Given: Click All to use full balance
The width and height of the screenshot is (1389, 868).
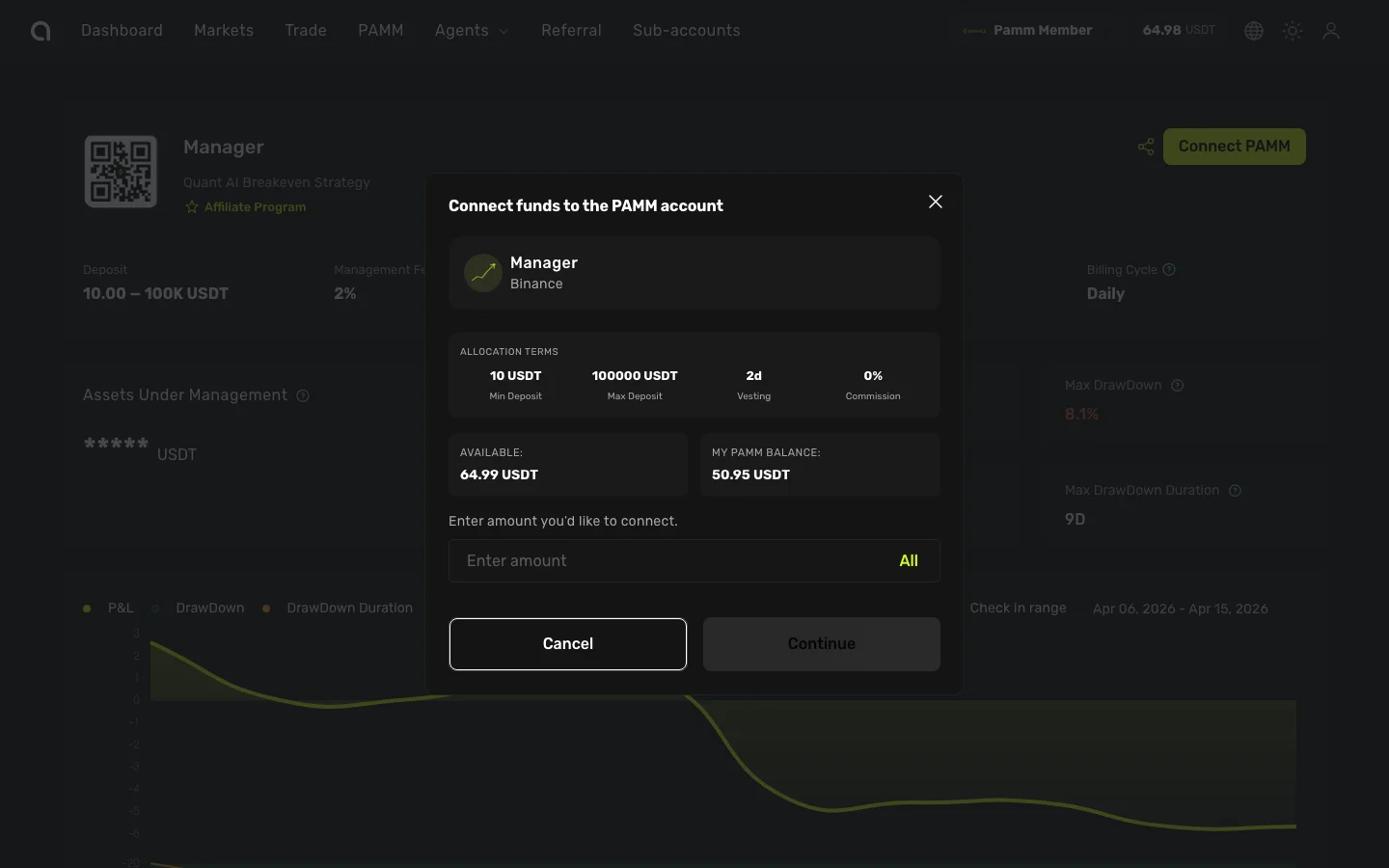Looking at the screenshot, I should click(x=908, y=561).
